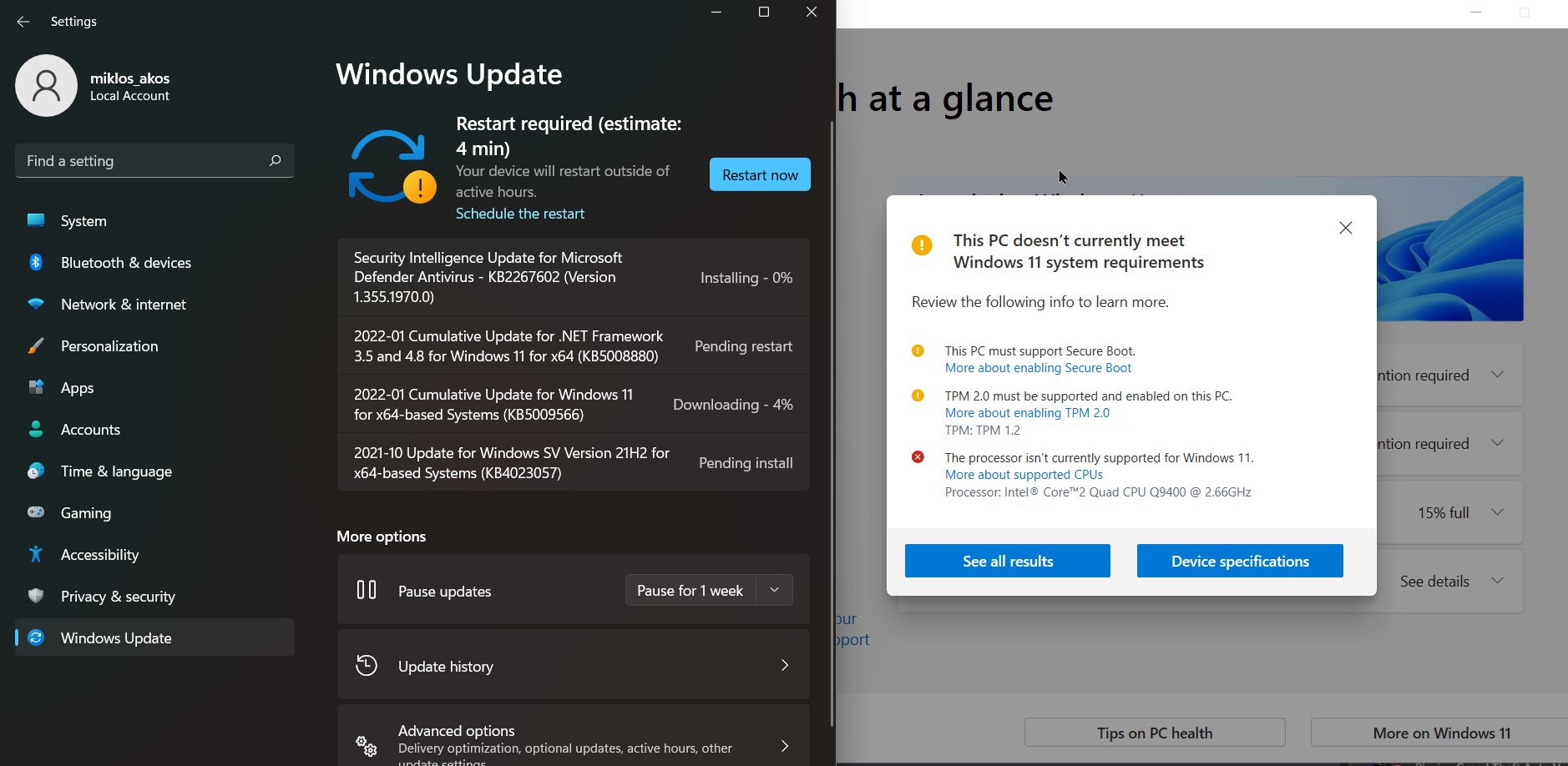This screenshot has height=766, width=1568.
Task: Click the Restart now button
Action: click(760, 174)
